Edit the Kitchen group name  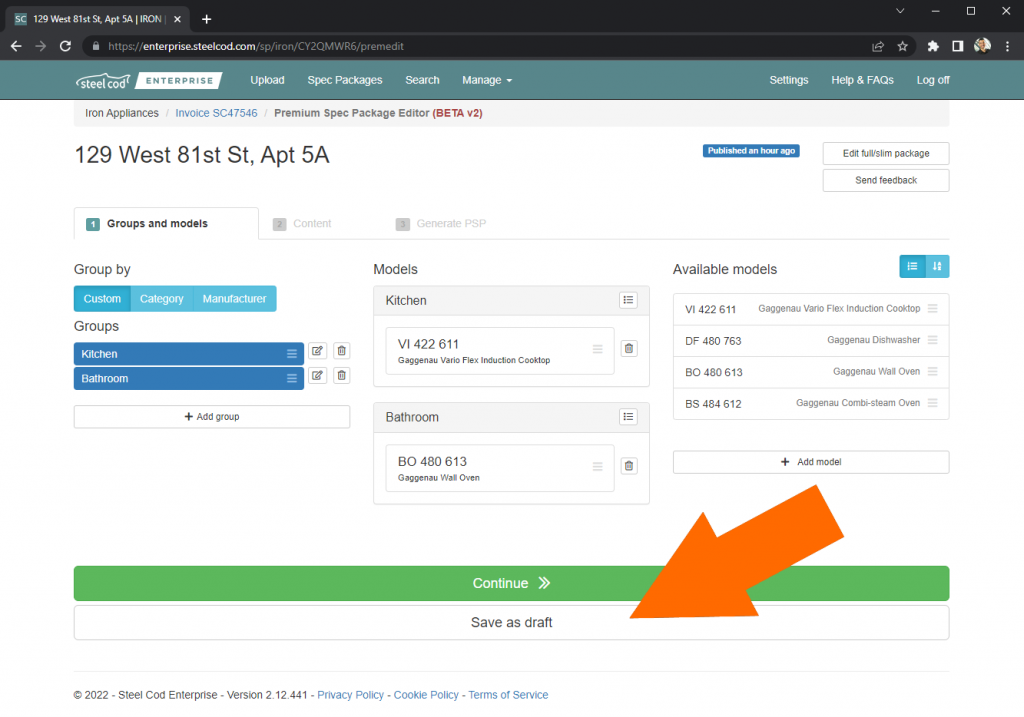click(x=317, y=351)
